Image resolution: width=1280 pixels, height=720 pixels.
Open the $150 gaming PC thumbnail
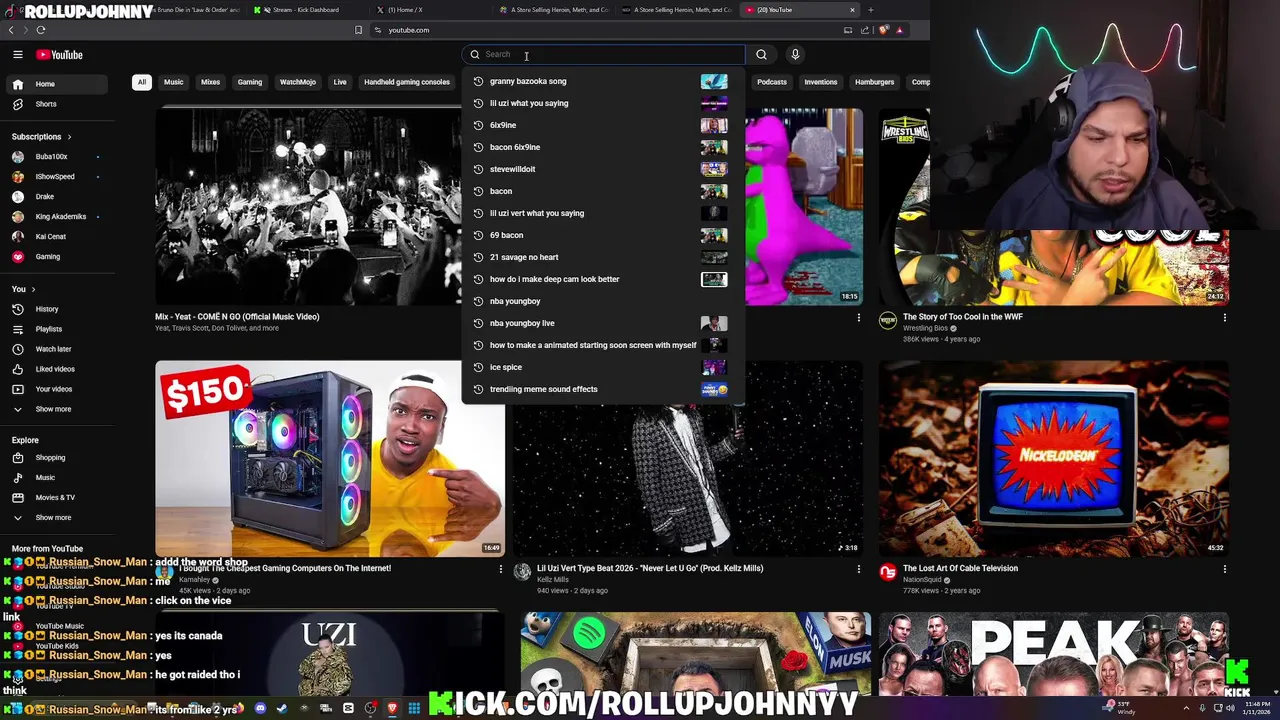330,458
